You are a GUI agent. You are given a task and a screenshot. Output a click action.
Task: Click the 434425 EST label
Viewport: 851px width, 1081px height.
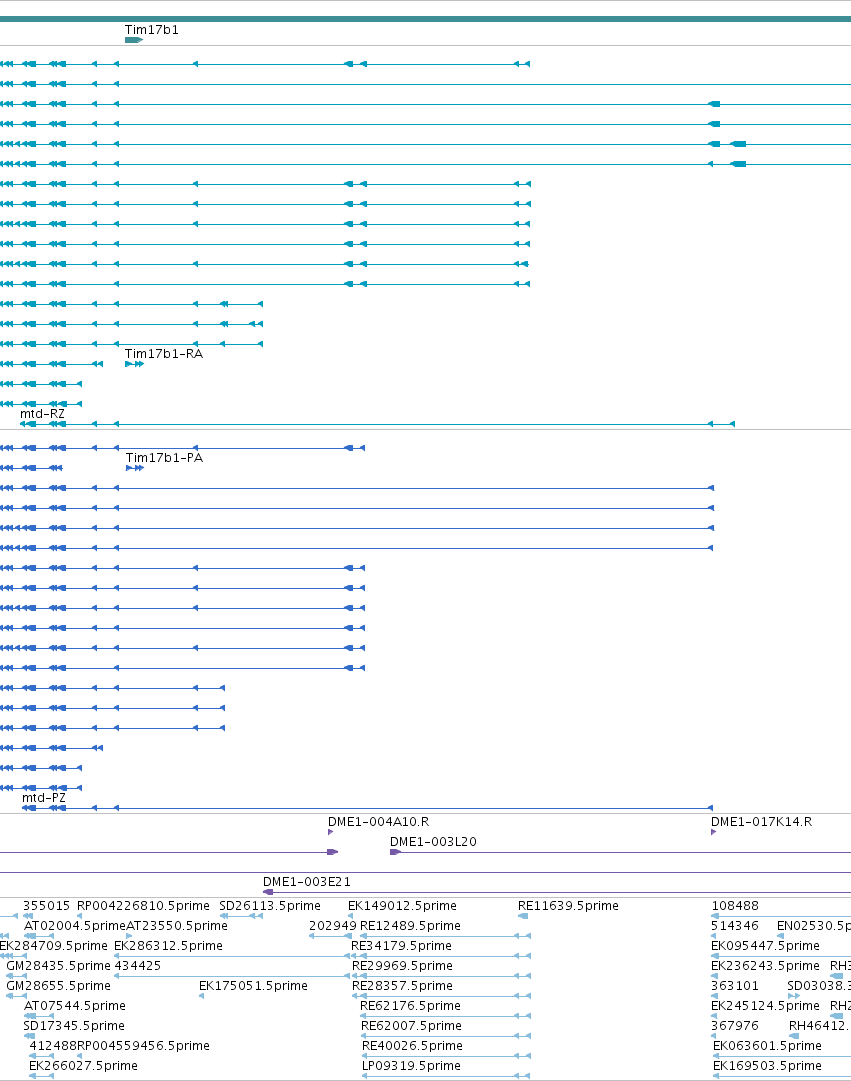point(137,966)
